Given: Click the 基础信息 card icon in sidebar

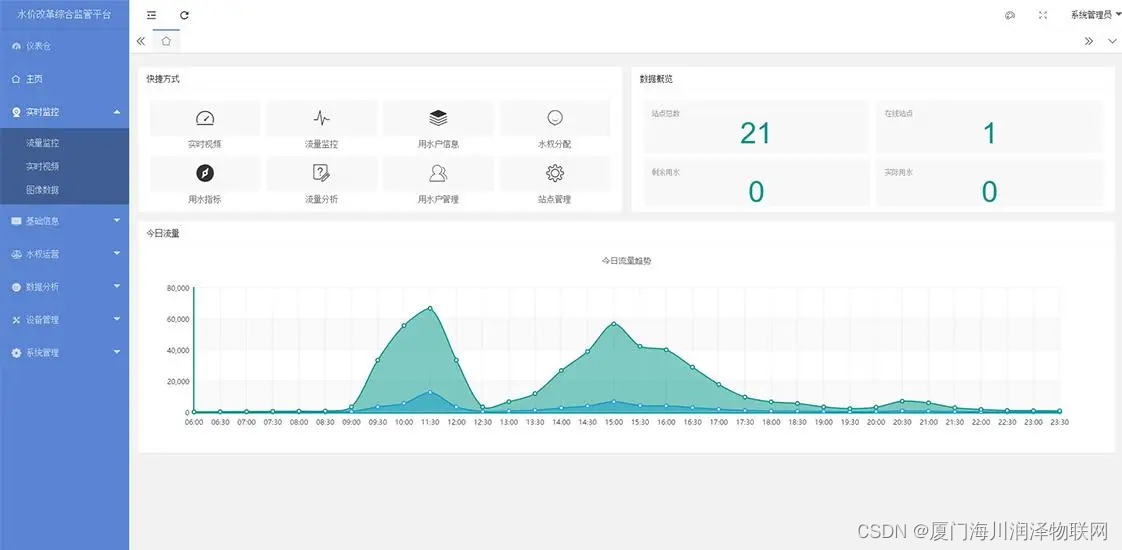Looking at the screenshot, I should click(x=16, y=222).
